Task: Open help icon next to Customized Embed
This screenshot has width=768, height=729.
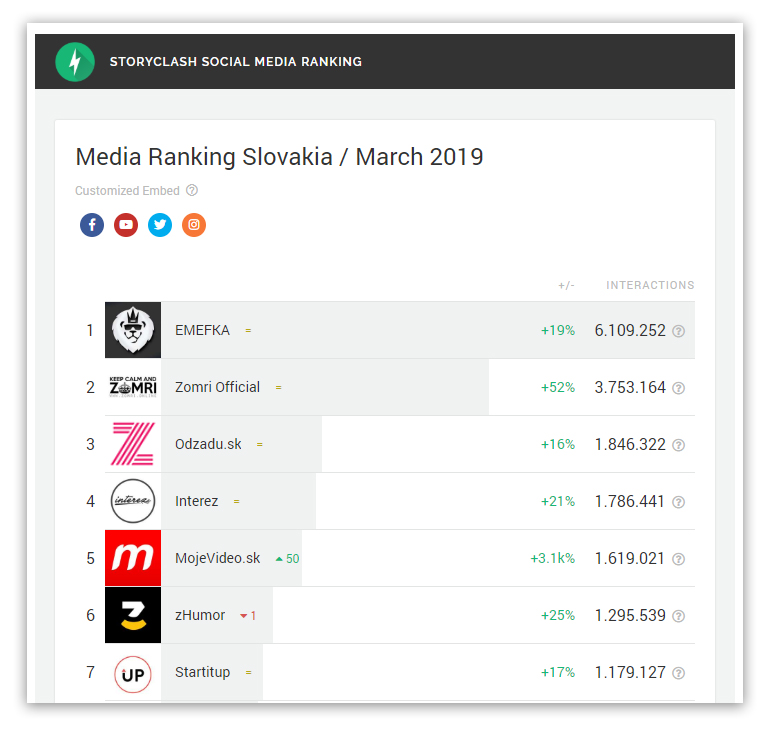Action: click(x=192, y=191)
